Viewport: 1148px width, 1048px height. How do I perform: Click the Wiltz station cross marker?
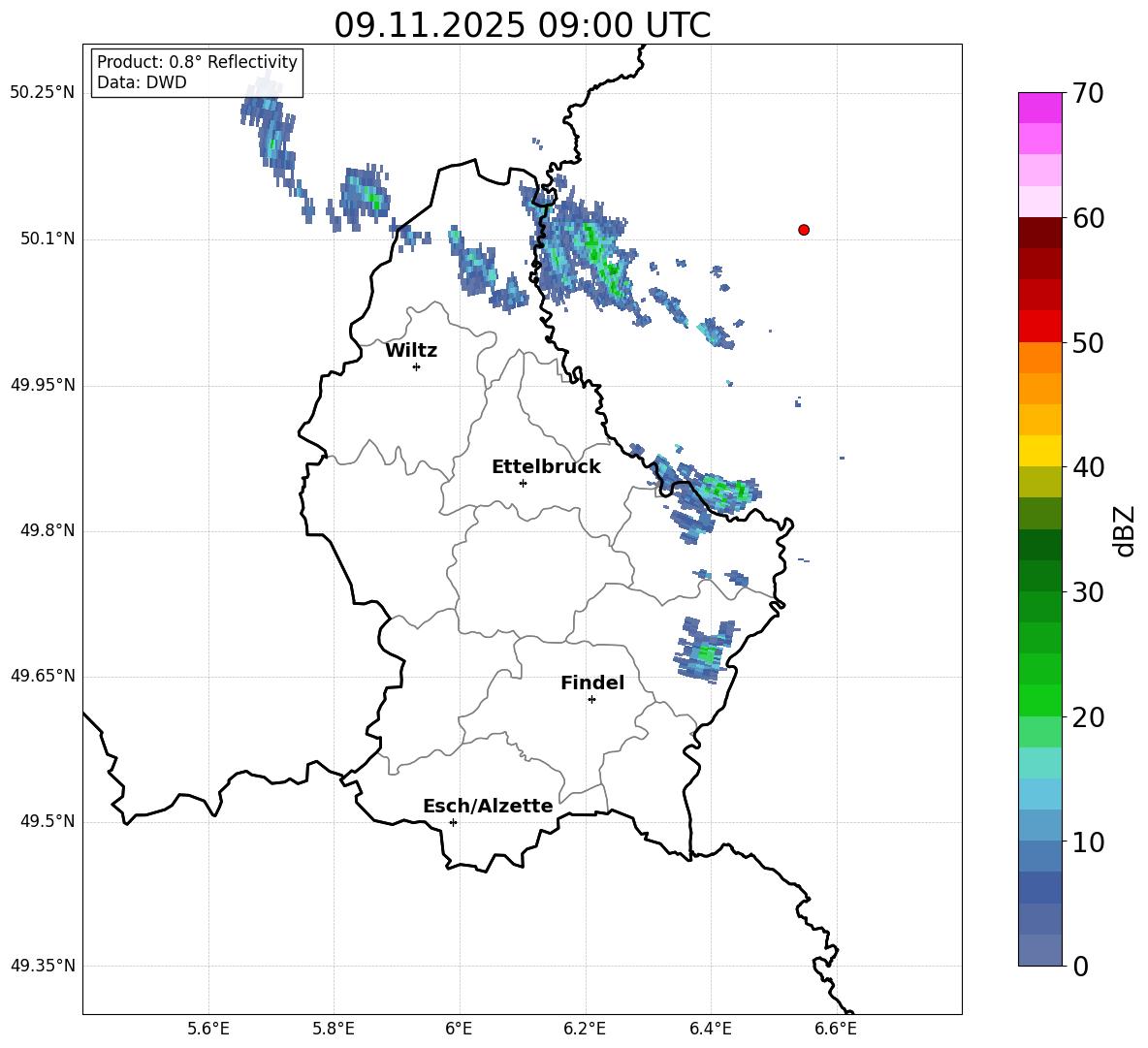(417, 366)
